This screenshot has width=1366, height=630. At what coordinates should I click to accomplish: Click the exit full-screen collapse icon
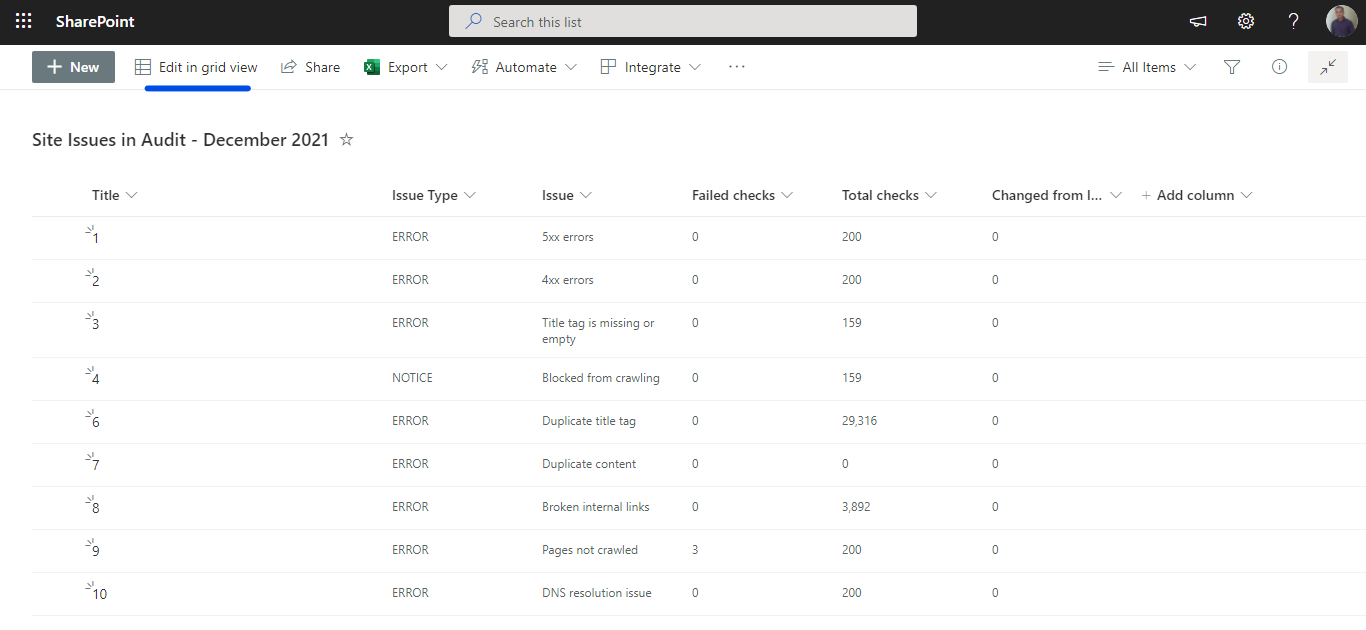pos(1327,67)
